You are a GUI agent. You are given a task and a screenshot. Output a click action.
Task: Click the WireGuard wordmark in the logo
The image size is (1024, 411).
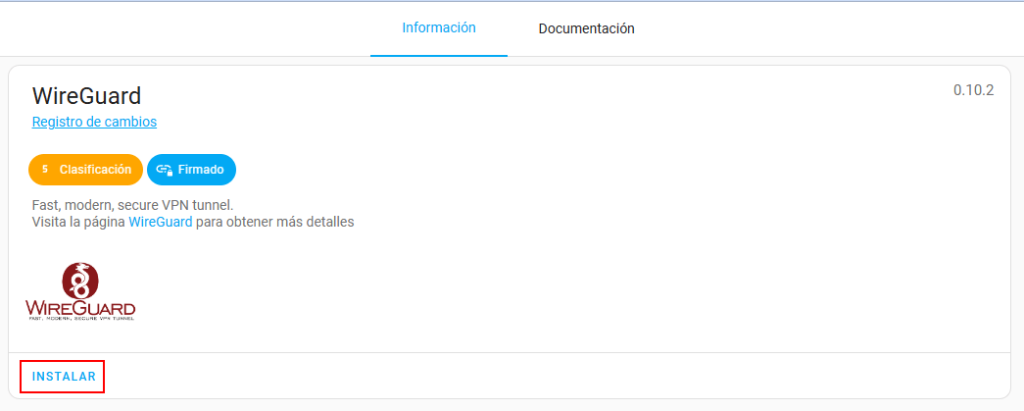(x=80, y=306)
